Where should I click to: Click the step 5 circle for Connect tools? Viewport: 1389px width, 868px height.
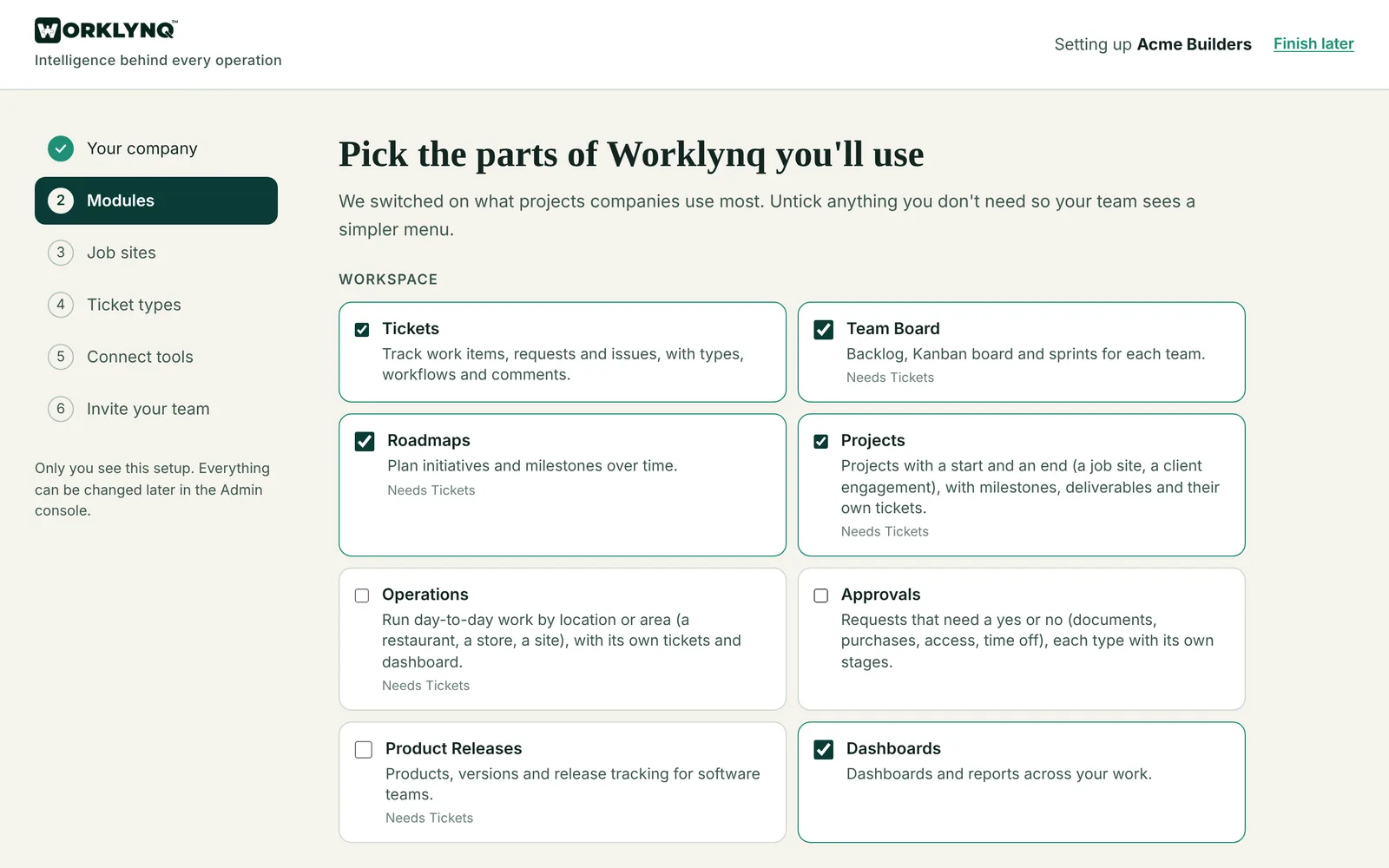coord(61,357)
